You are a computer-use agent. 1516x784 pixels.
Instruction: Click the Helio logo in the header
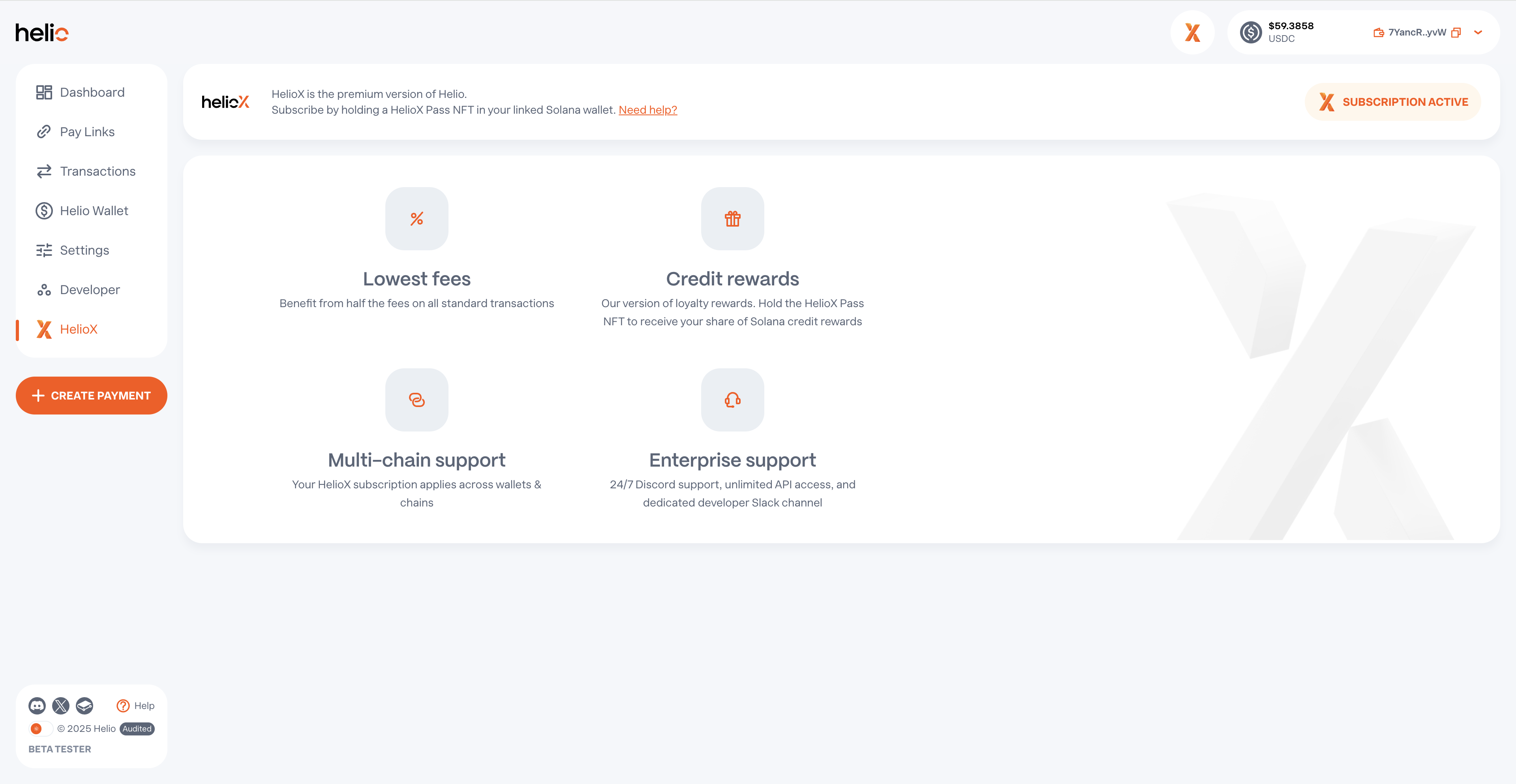(42, 33)
